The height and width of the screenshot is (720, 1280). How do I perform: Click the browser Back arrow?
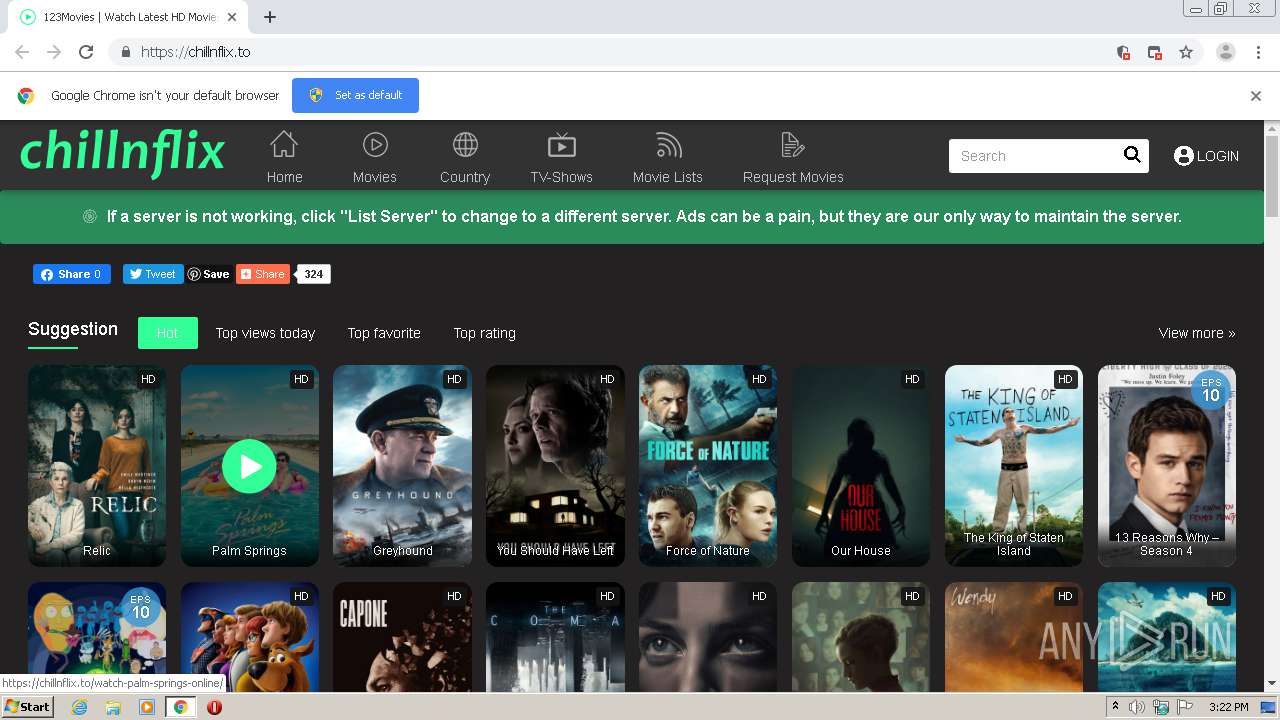[22, 52]
